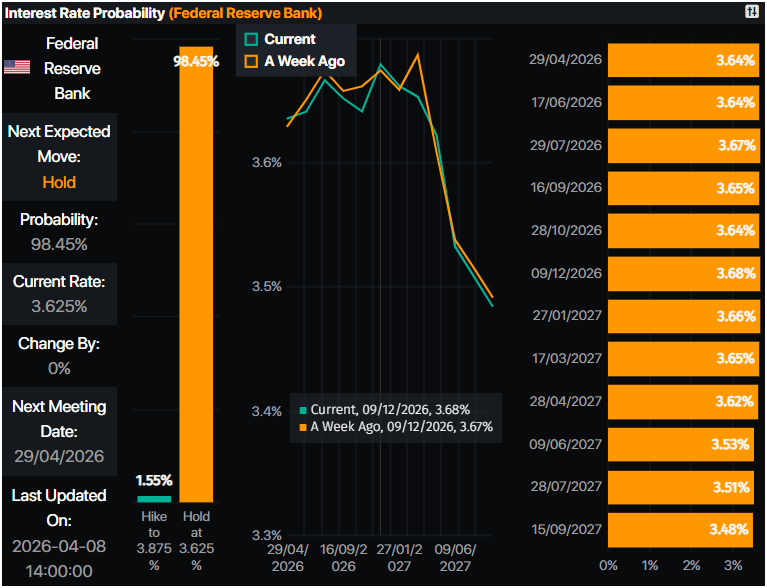Open the Federal Reserve Bank title link

click(244, 13)
